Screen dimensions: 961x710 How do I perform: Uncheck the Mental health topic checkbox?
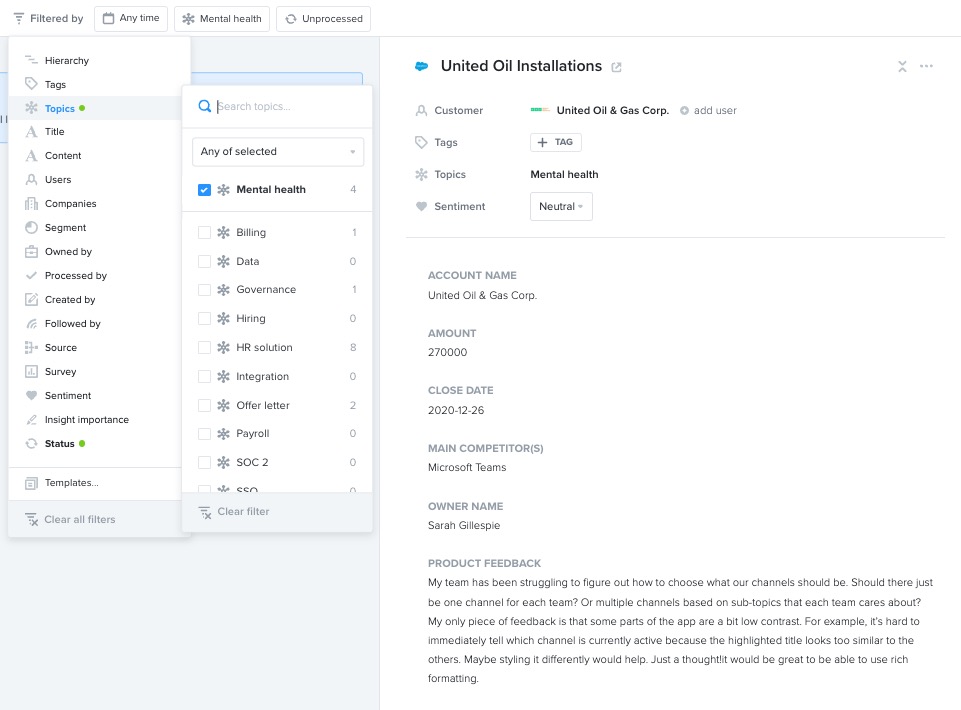(x=205, y=189)
